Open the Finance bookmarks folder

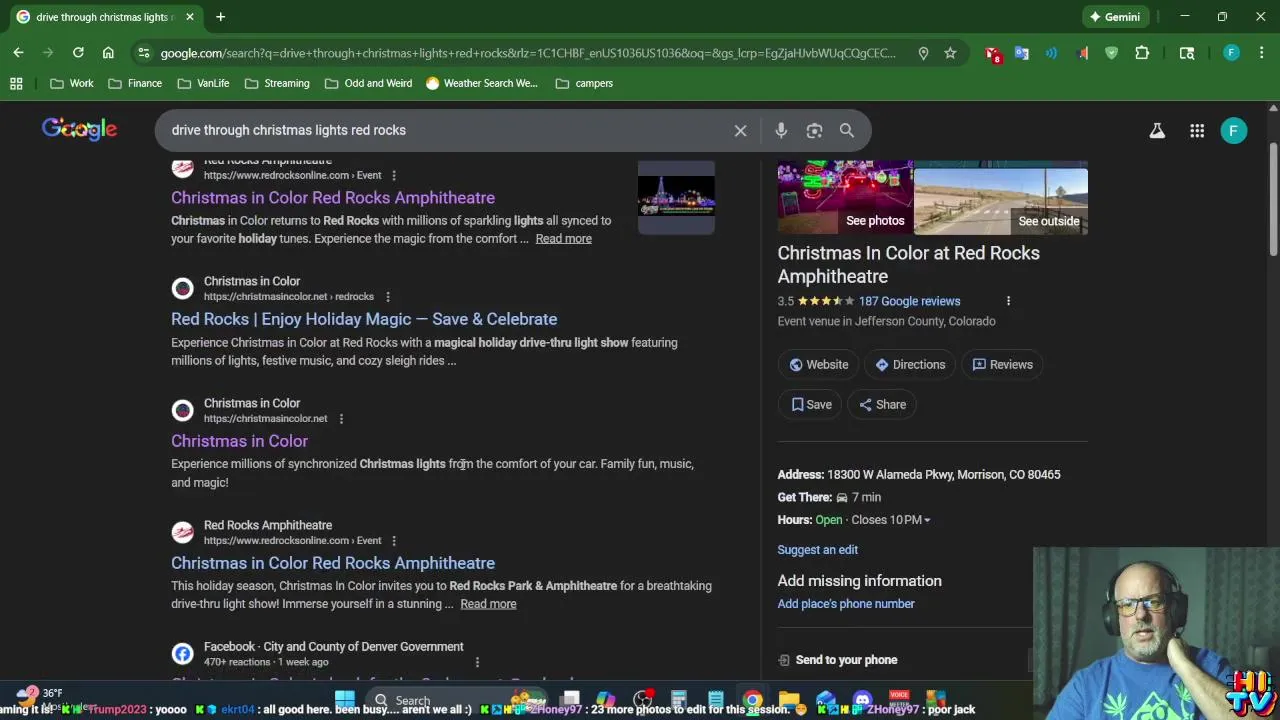(134, 83)
